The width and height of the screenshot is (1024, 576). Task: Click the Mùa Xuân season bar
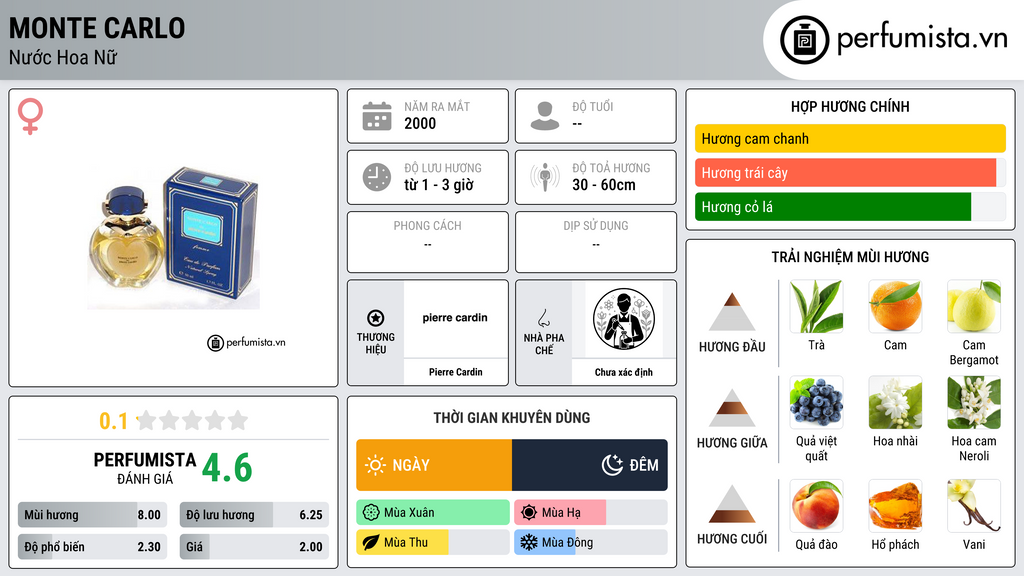(433, 513)
